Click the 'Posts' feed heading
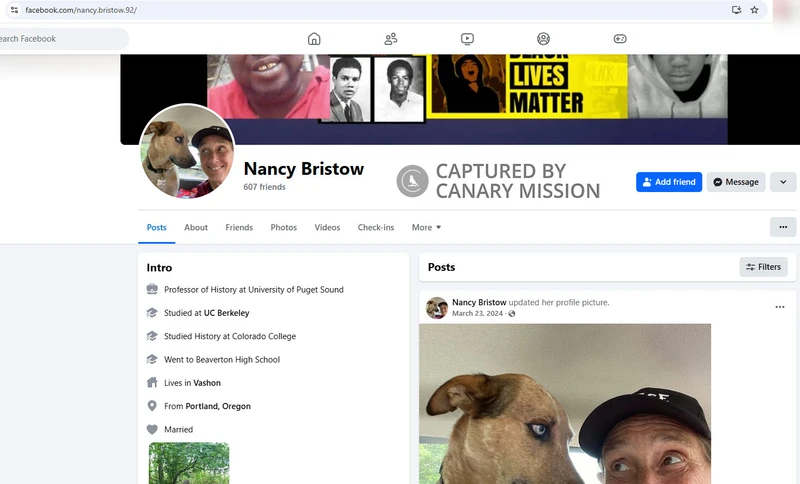 [x=441, y=267]
